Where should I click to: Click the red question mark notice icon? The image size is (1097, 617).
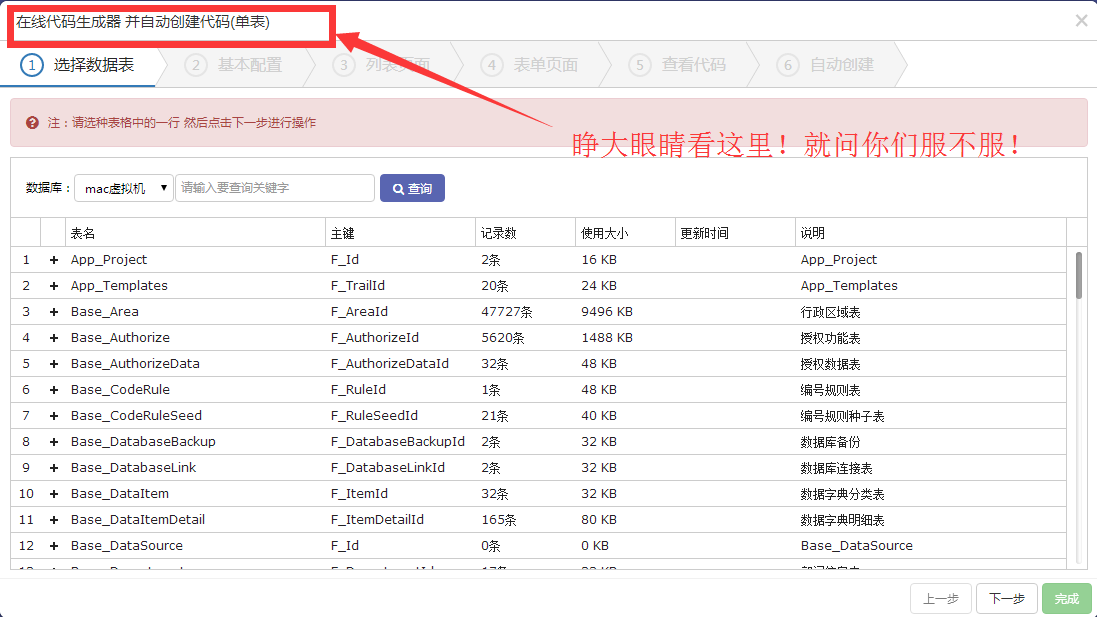(32, 122)
